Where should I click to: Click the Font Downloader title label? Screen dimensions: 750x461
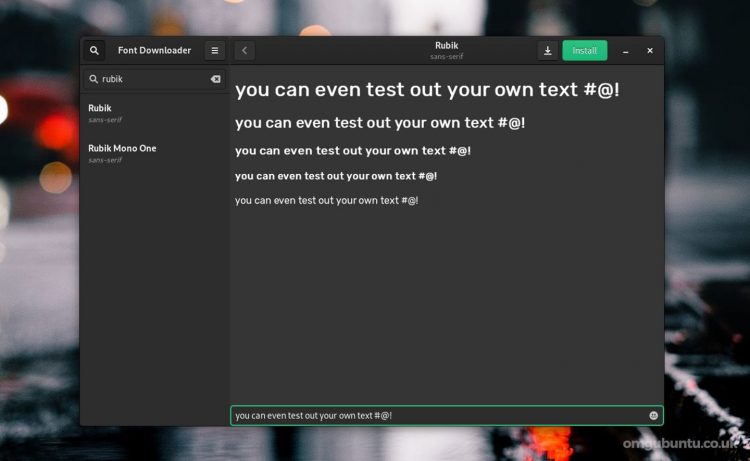point(154,50)
